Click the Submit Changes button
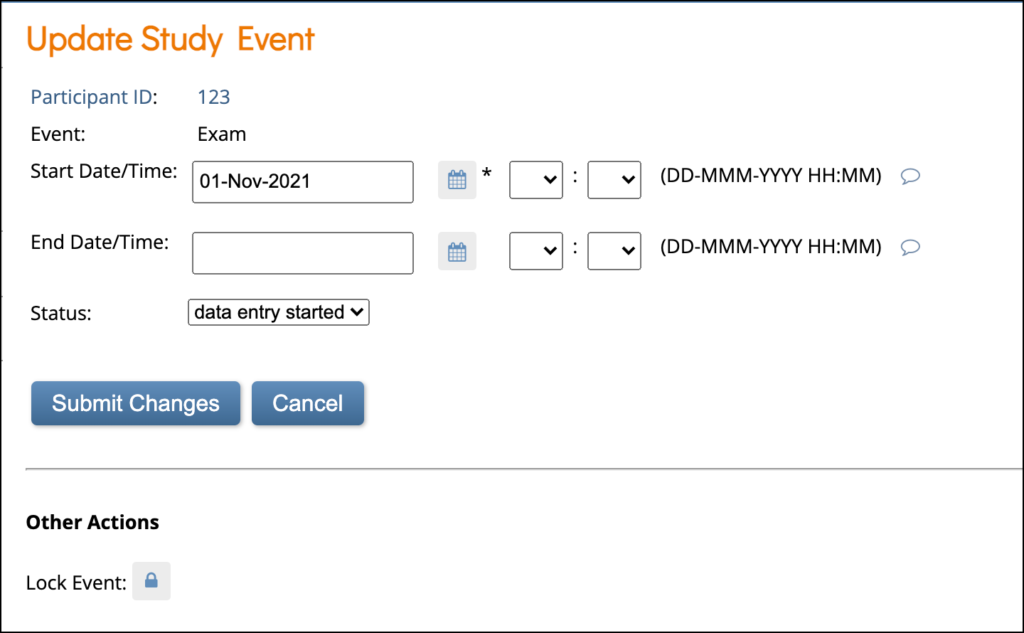The height and width of the screenshot is (633, 1024). pos(135,403)
